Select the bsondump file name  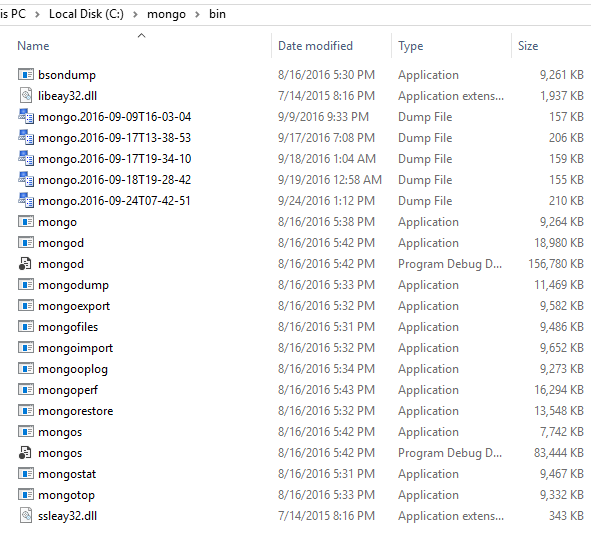(x=67, y=75)
